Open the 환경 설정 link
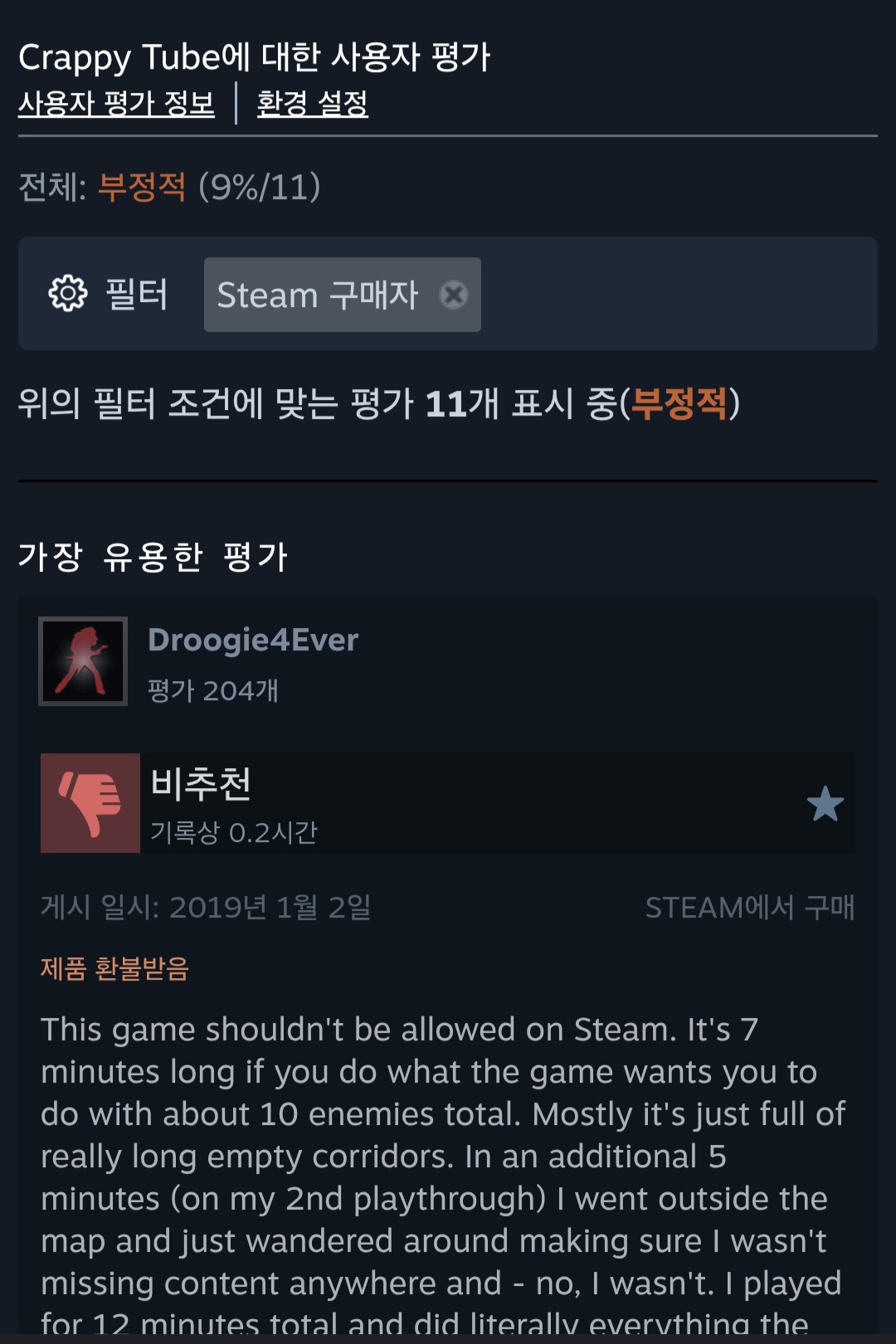 tap(312, 103)
